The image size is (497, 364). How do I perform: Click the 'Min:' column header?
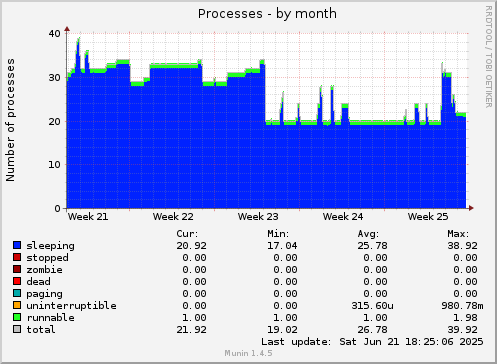pos(278,234)
